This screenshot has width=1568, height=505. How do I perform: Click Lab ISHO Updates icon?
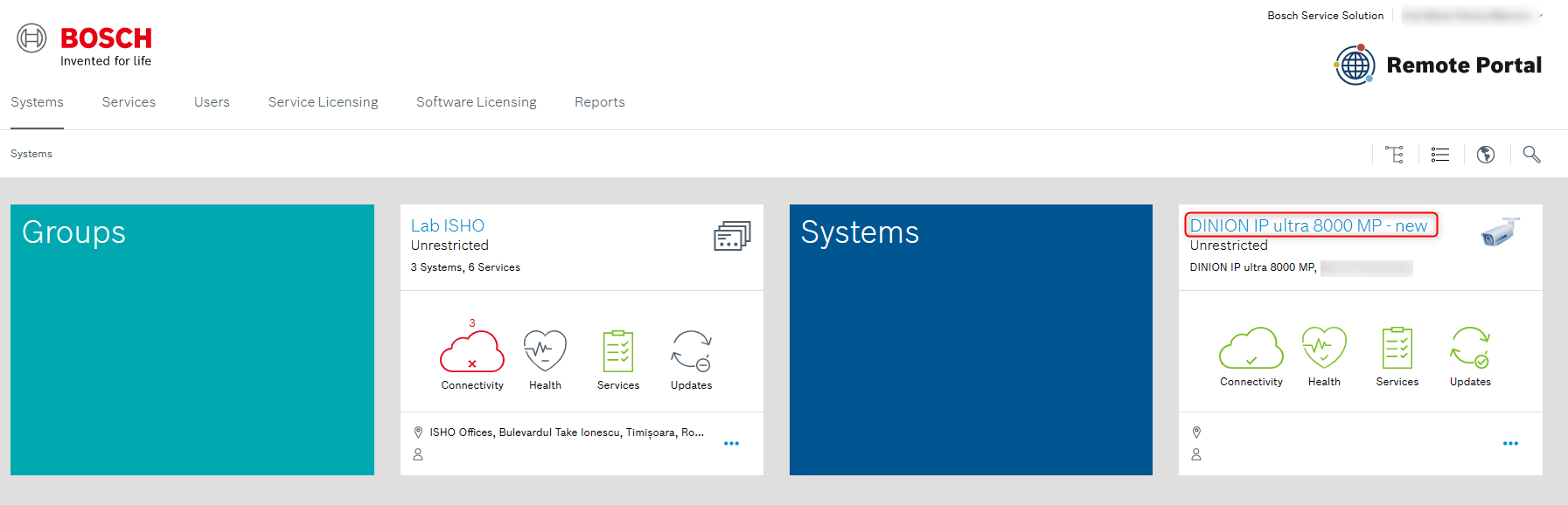(x=692, y=351)
